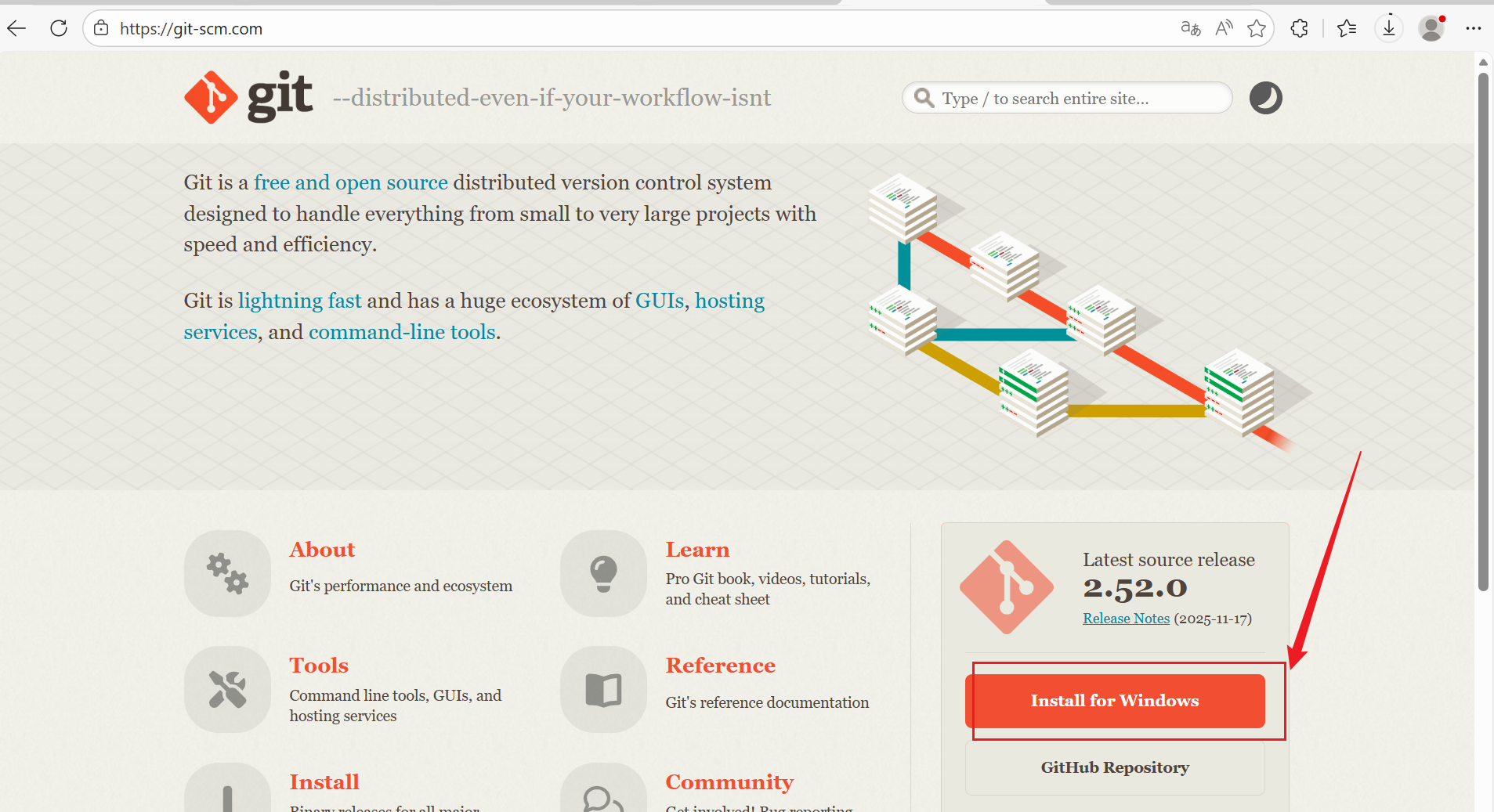Viewport: 1494px width, 812px height.
Task: Click the magnifier icon in the search box
Action: (924, 98)
